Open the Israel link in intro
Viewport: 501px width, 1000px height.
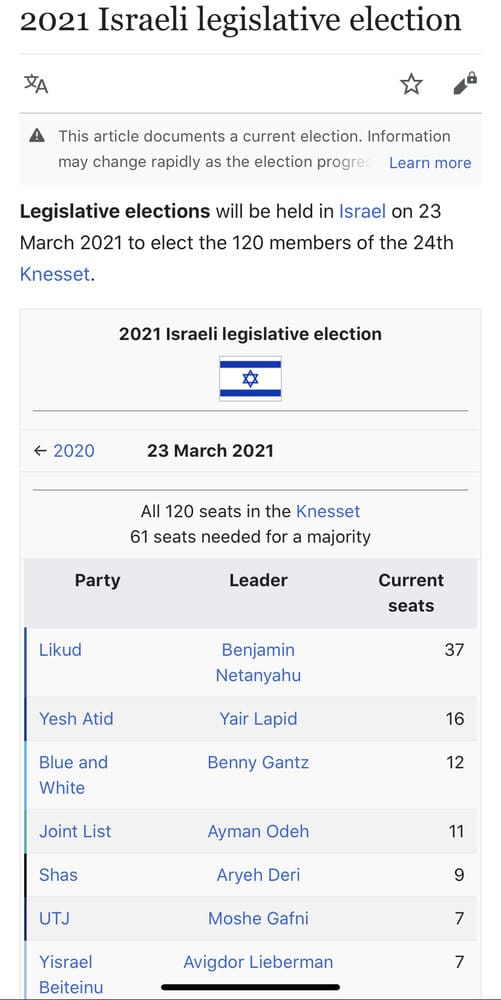pos(362,211)
